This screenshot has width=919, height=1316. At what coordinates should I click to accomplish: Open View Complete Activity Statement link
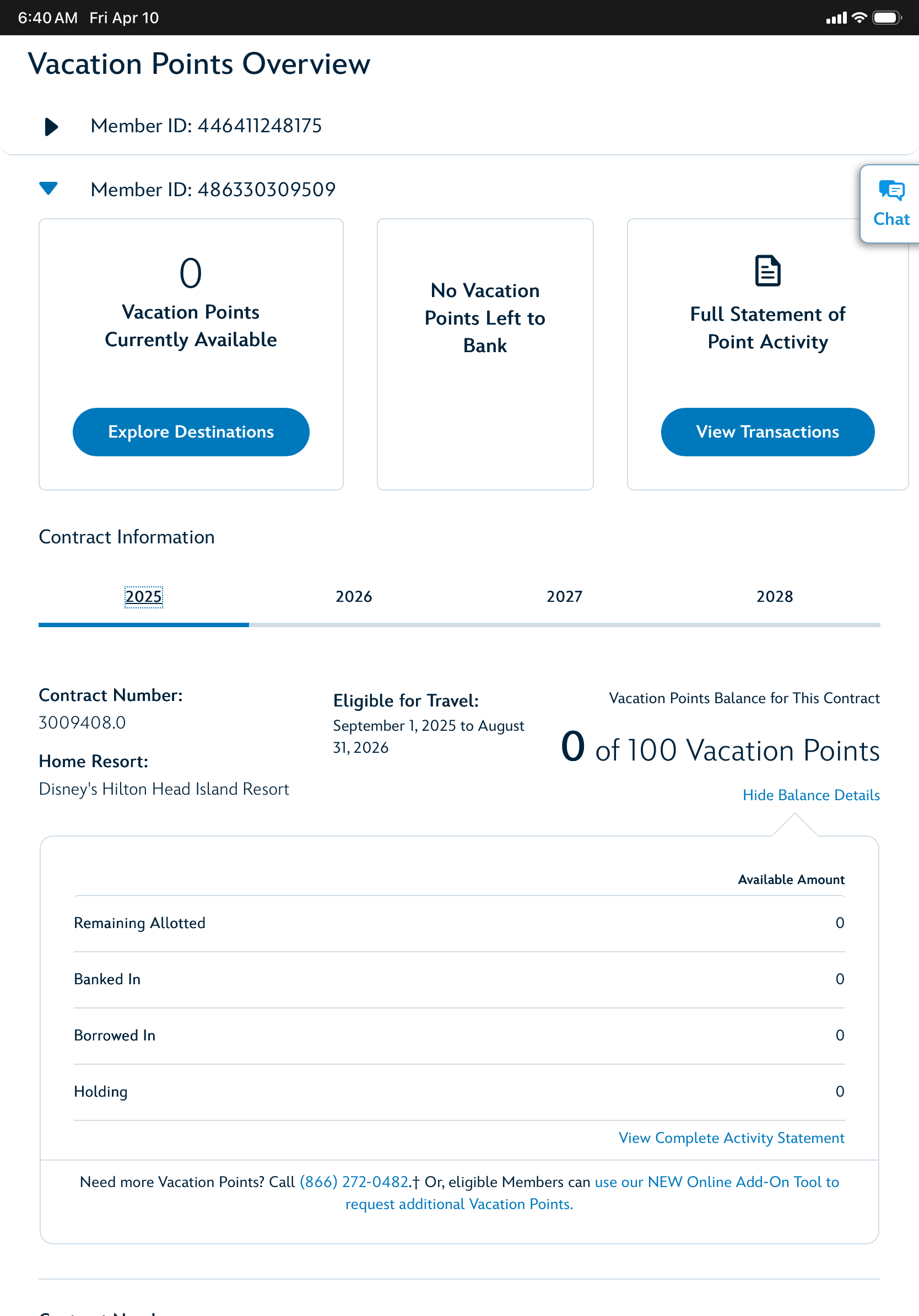click(731, 1138)
